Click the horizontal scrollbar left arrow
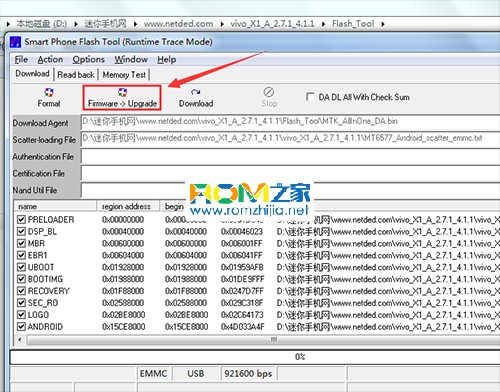Viewport: 500px width, 392px height. coord(20,340)
